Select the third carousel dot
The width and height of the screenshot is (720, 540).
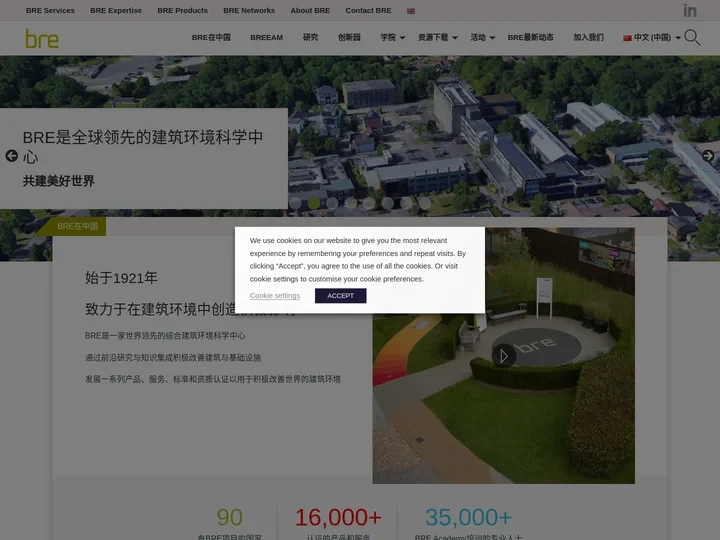tap(332, 202)
